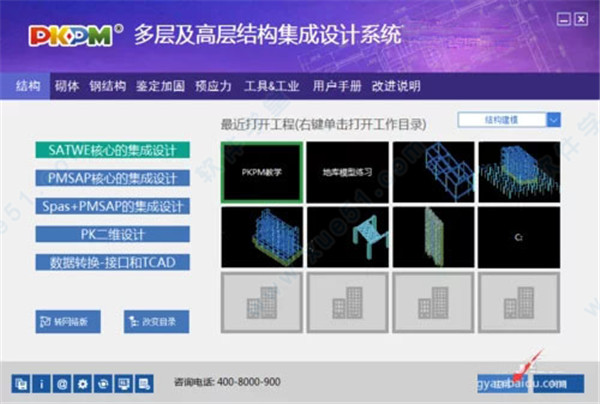Open the blue frame structure project in first row
This screenshot has width=600, height=404.
tap(434, 172)
